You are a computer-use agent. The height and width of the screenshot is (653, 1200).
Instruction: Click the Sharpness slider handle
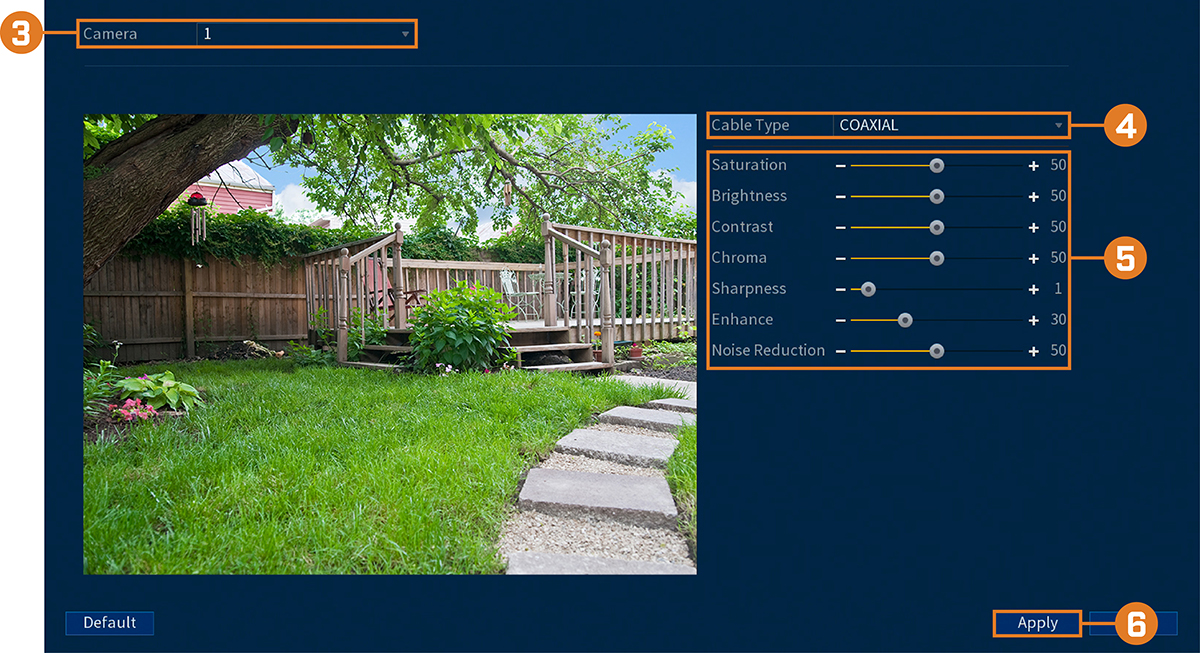(868, 289)
